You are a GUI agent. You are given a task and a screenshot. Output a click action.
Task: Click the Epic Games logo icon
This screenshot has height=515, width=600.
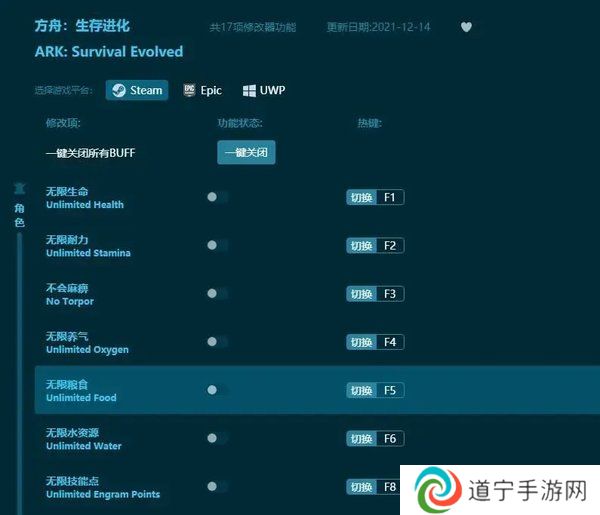pyautogui.click(x=189, y=90)
